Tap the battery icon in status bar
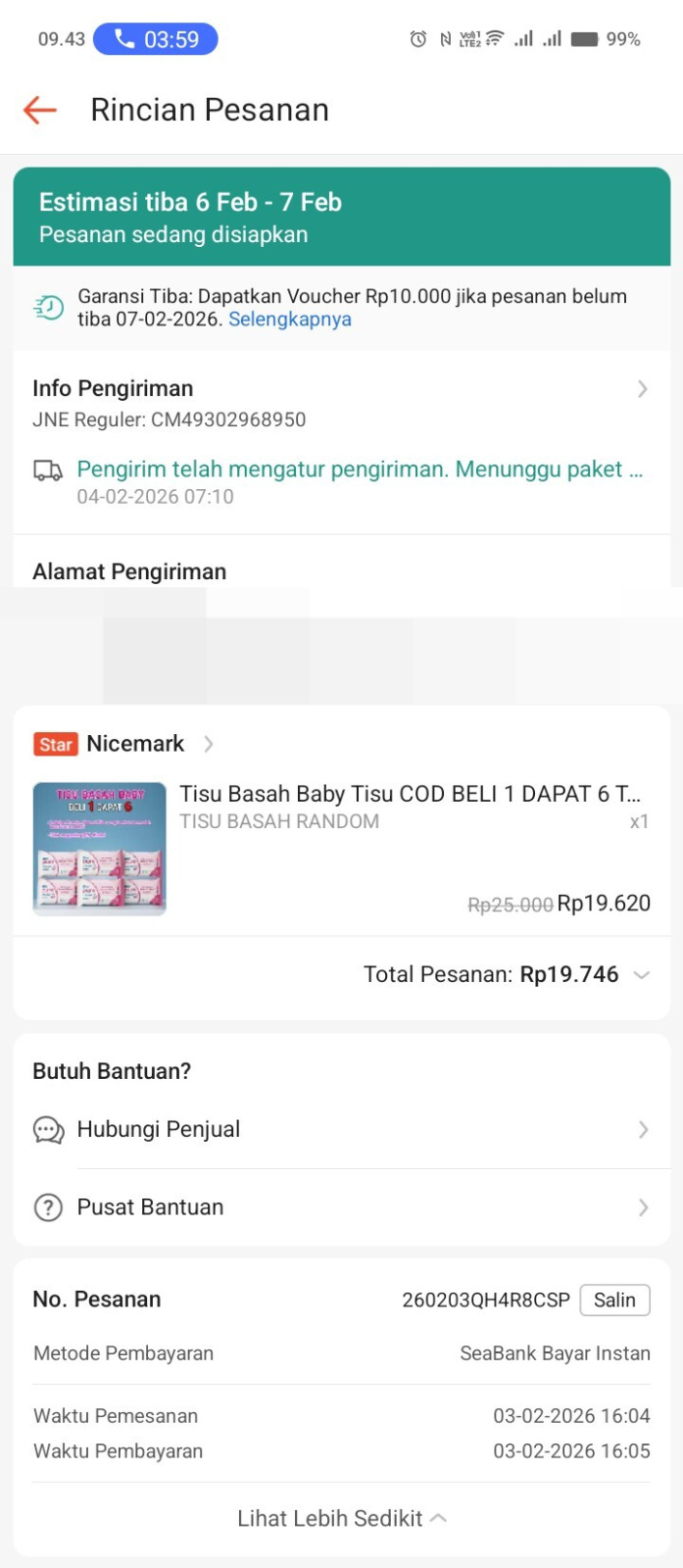 (585, 39)
